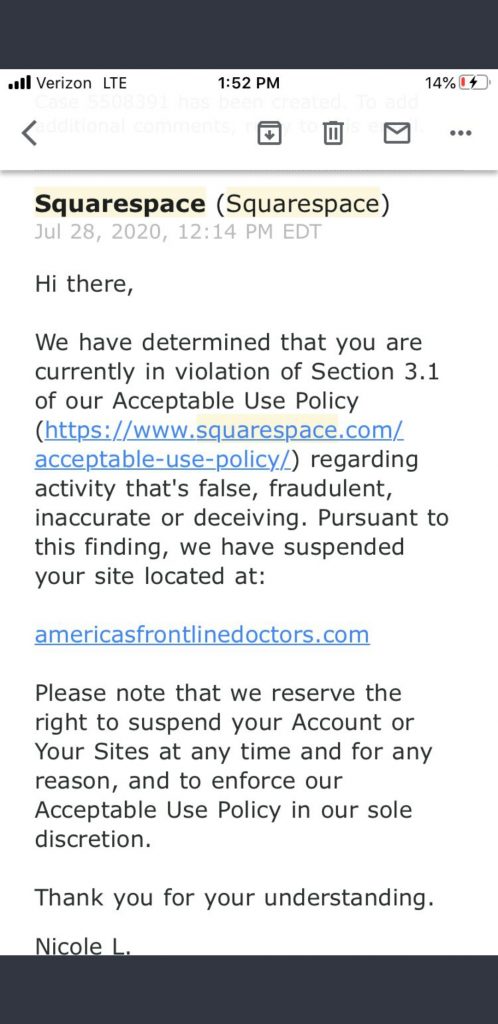Tap the Nicole L. signature

click(83, 946)
